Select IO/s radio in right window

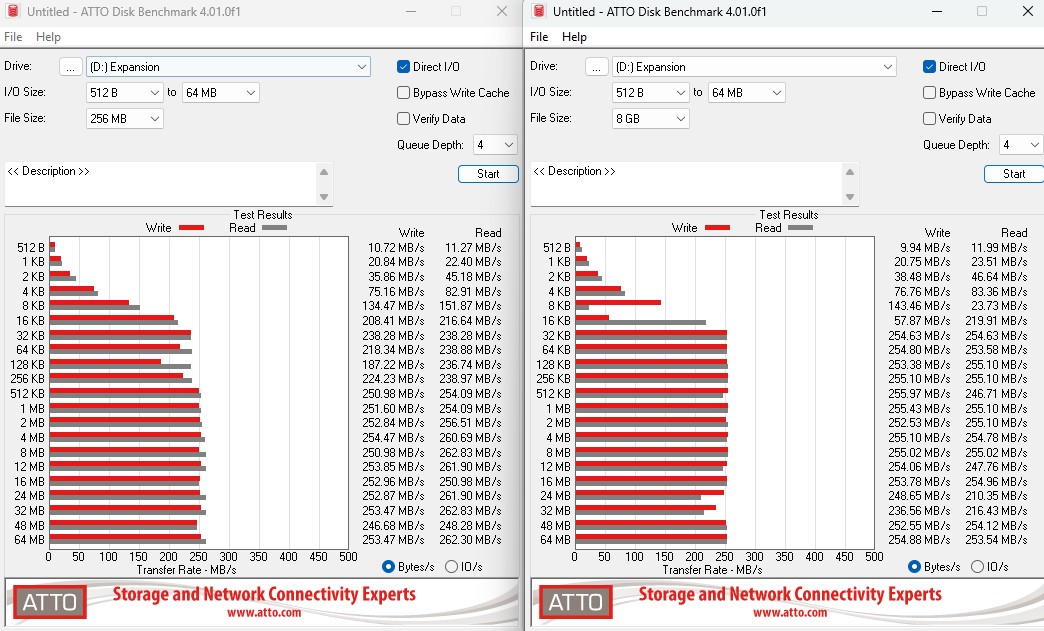click(977, 566)
